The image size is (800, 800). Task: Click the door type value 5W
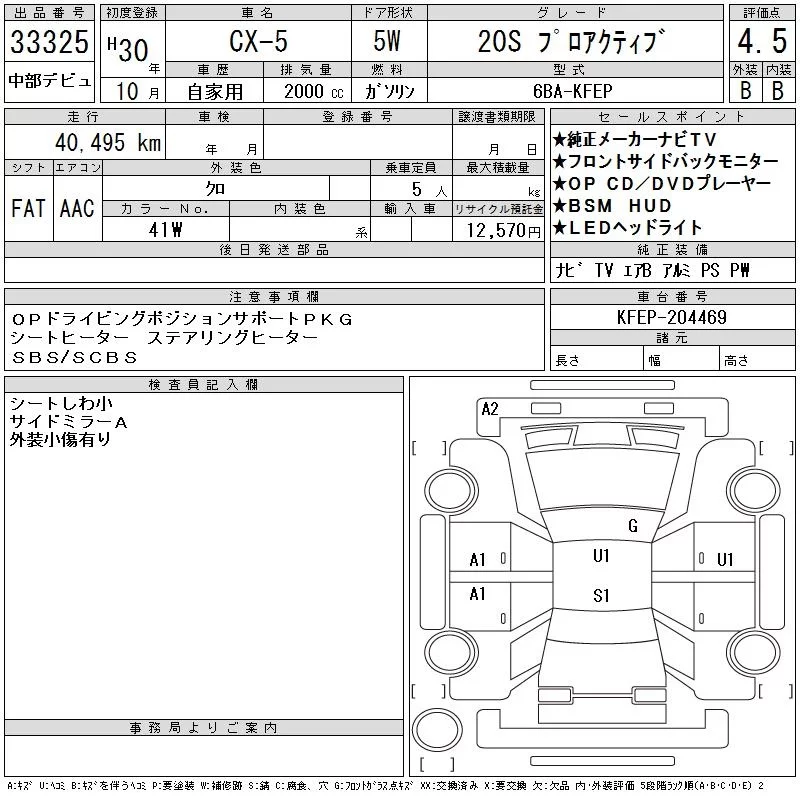(x=387, y=41)
